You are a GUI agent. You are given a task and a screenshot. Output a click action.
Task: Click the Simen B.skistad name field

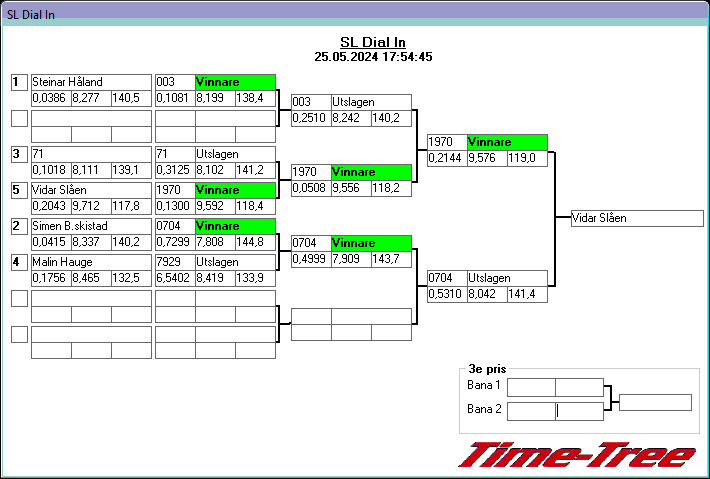[91, 226]
